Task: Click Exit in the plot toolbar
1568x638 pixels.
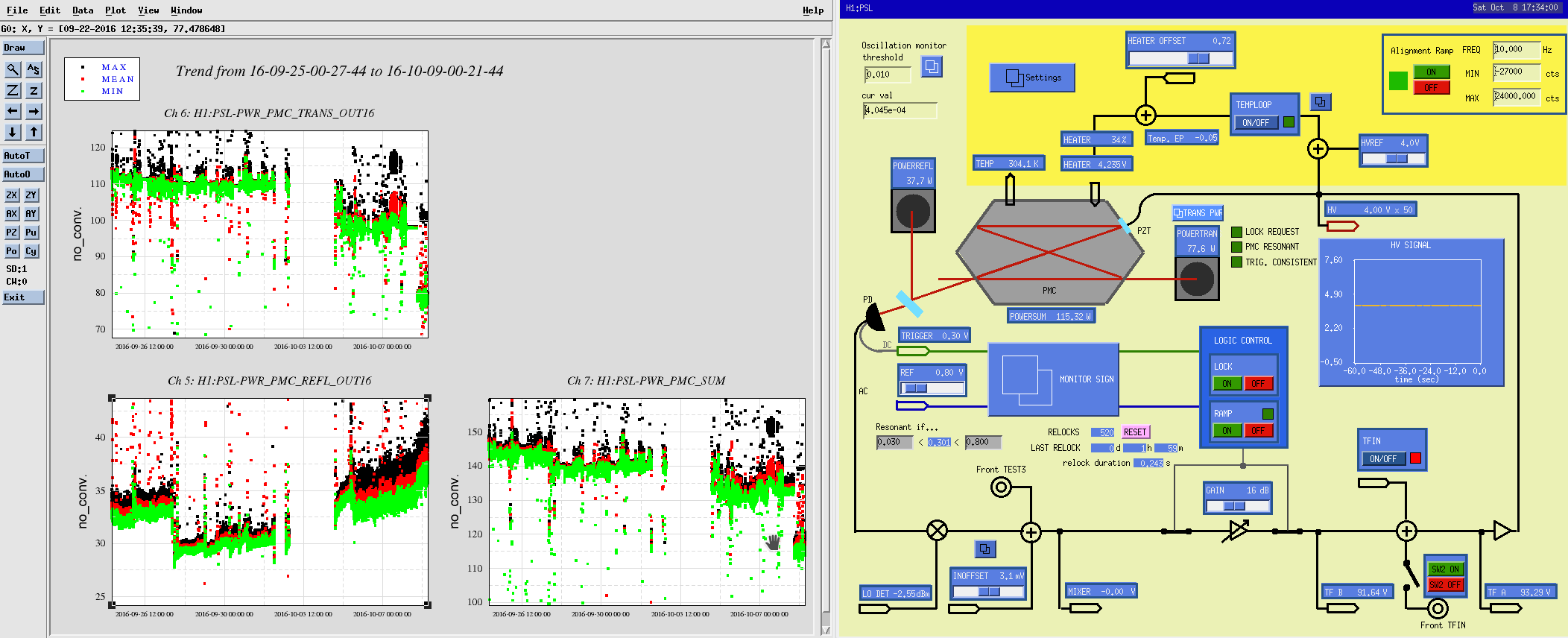Action: tap(23, 297)
